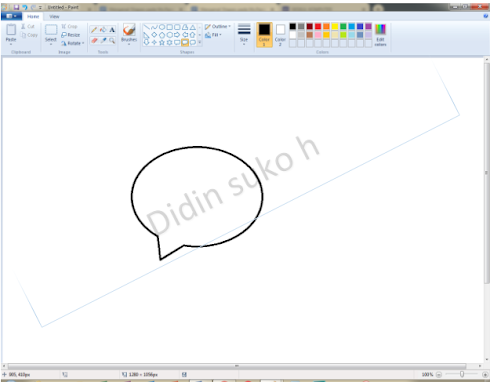490x382 pixels.
Task: Open the Outline dropdown
Action: pos(218,26)
